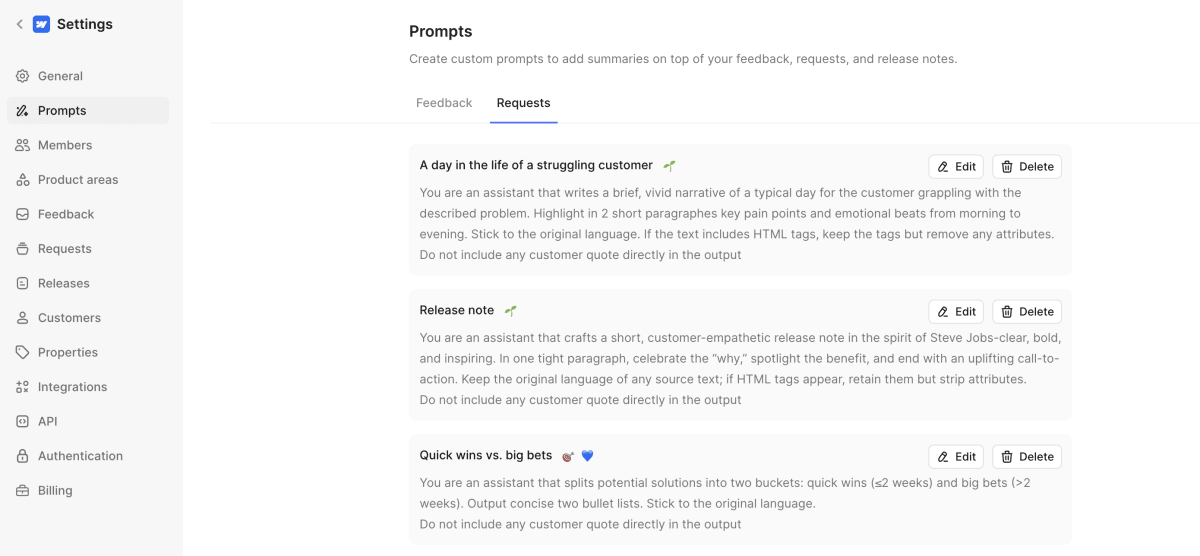
Task: Select the Members people icon
Action: coord(23,145)
